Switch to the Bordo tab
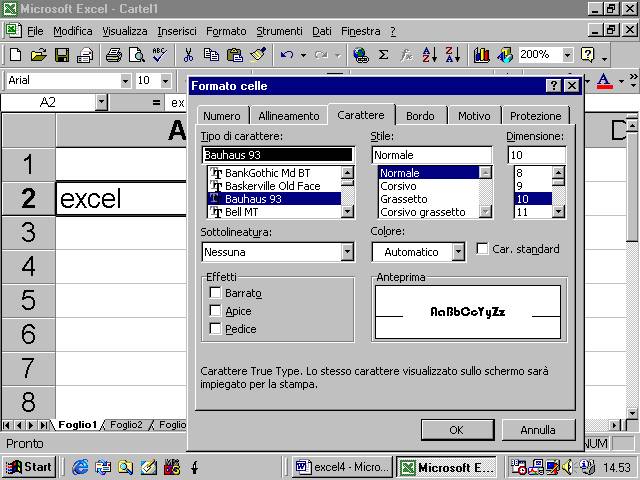Screen dimensions: 640x480 tap(420, 116)
